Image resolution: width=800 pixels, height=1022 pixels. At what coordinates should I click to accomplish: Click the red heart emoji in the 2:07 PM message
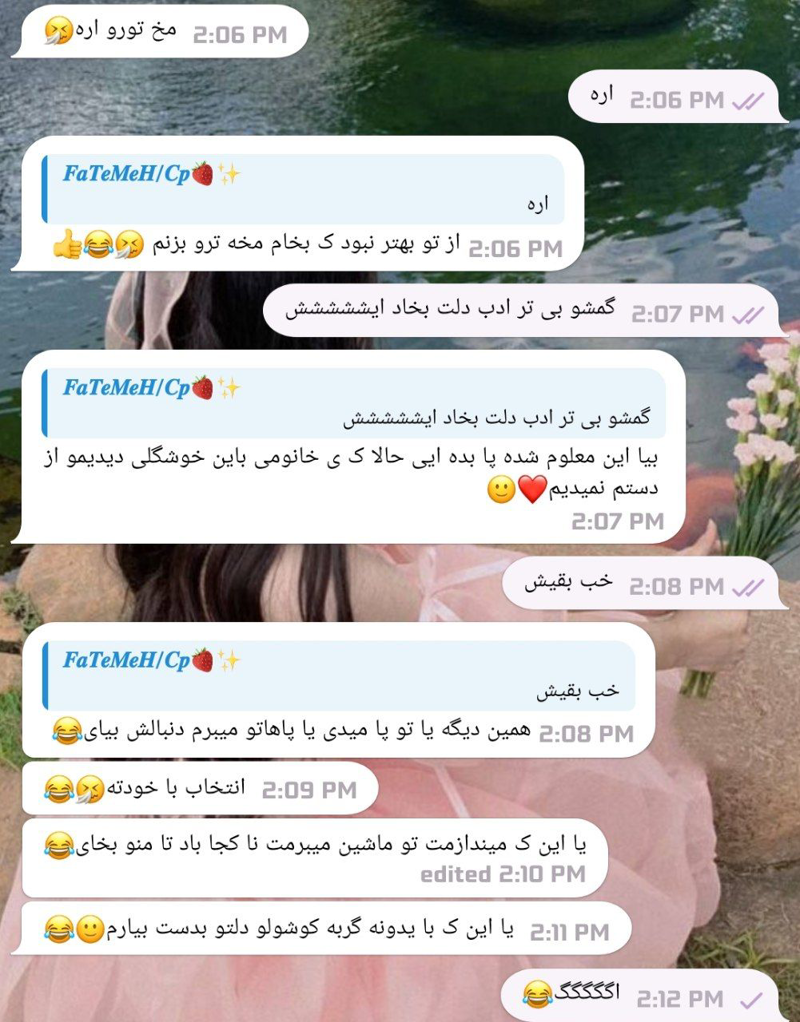click(532, 489)
